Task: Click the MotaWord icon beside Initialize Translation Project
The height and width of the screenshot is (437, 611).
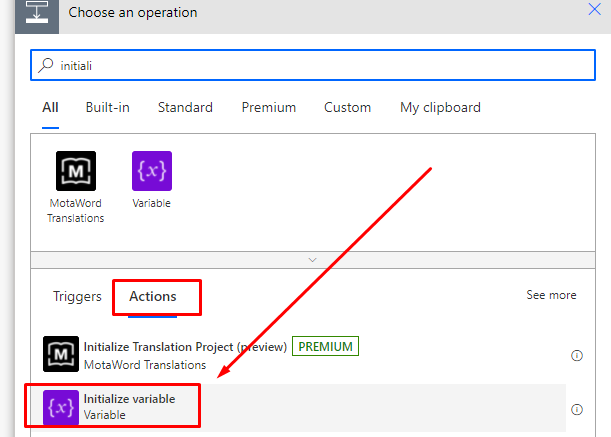Action: point(62,355)
